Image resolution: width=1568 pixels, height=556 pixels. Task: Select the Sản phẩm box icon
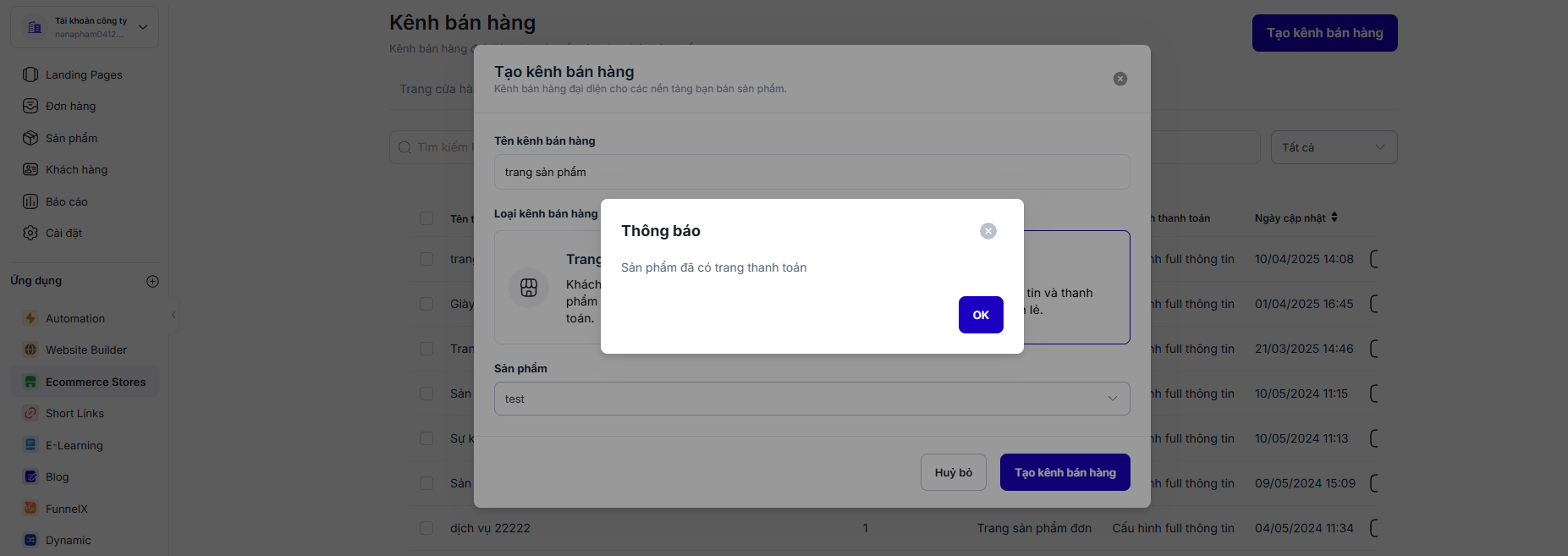(30, 138)
